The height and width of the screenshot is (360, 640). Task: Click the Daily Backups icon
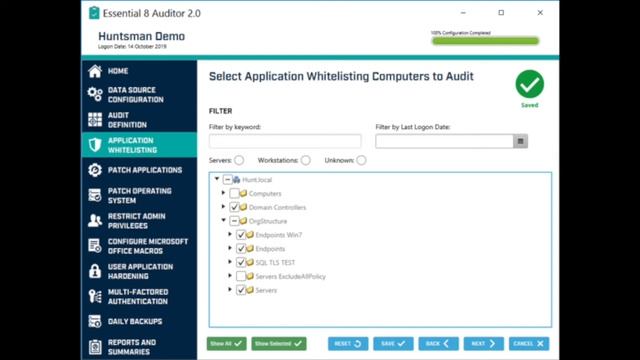click(x=95, y=321)
